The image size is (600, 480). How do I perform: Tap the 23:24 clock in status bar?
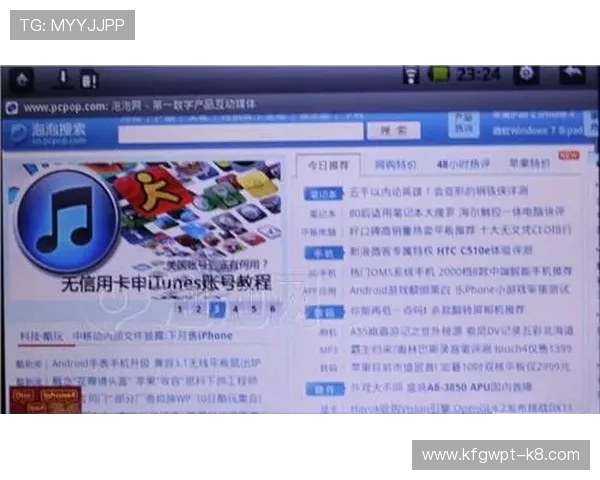[478, 74]
